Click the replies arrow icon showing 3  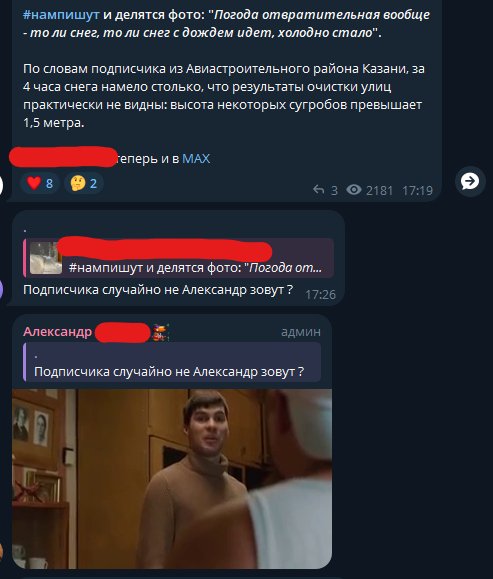[x=318, y=190]
